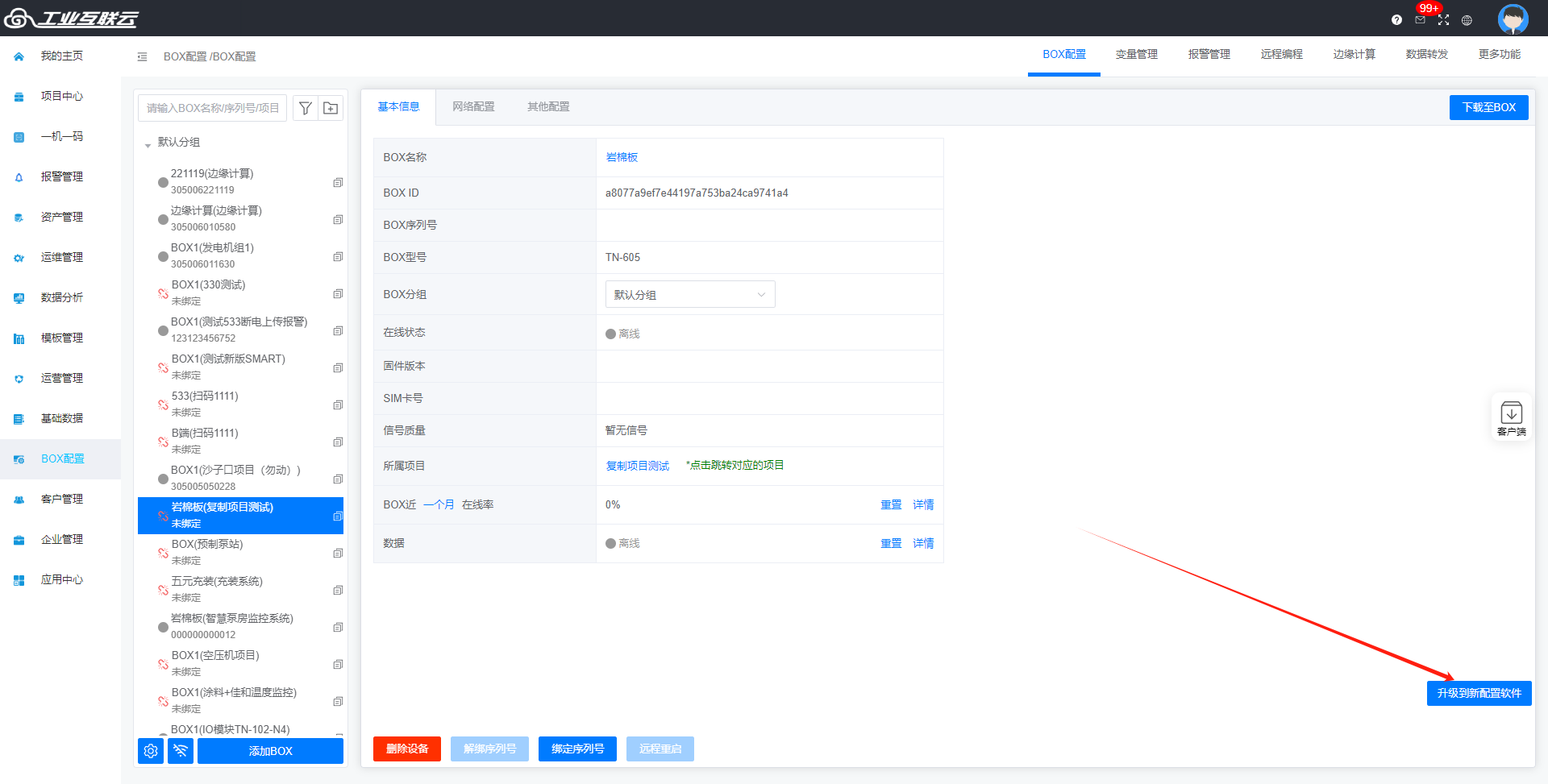Viewport: 1548px width, 784px height.
Task: Copy icon for BOX1(空压机项目) row
Action: 338,665
